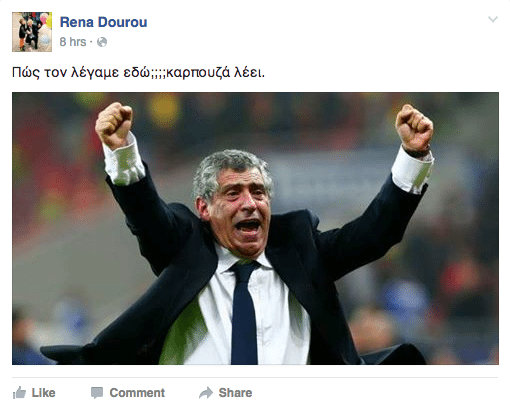
Task: Click the Share button label
Action: [235, 393]
